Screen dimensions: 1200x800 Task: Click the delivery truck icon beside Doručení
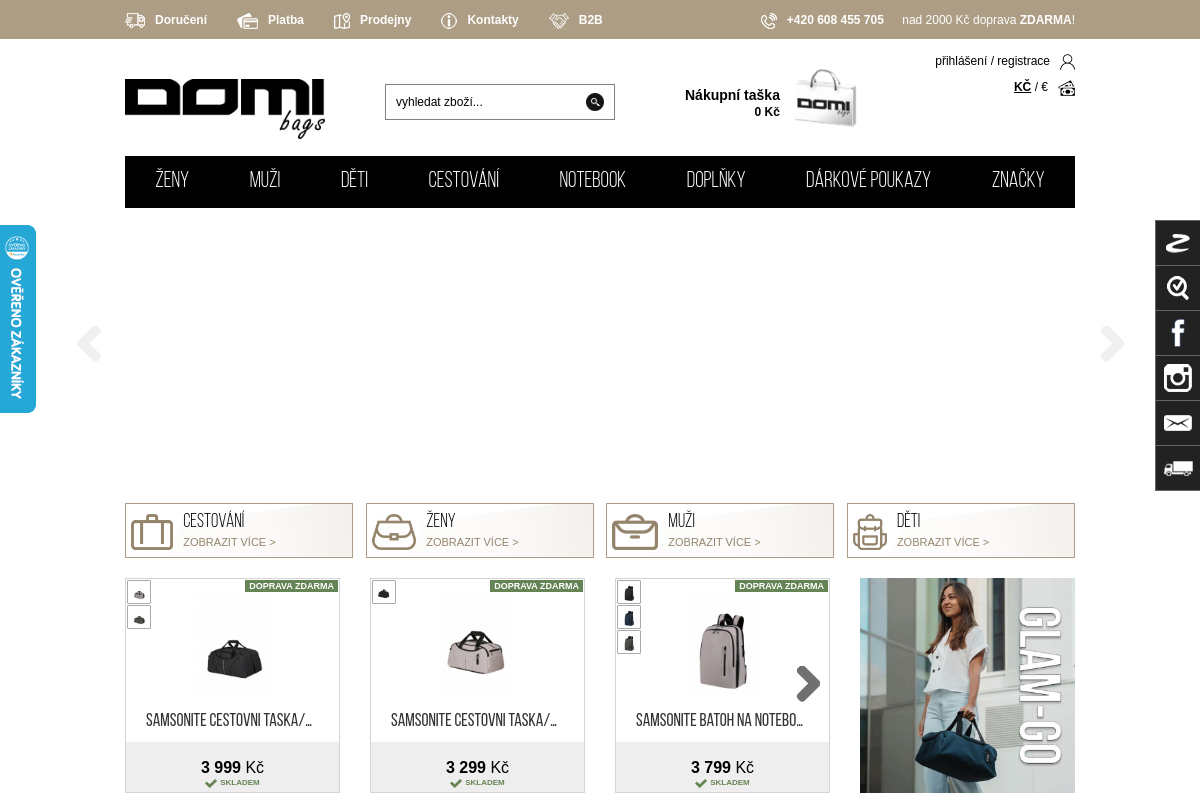pyautogui.click(x=135, y=20)
